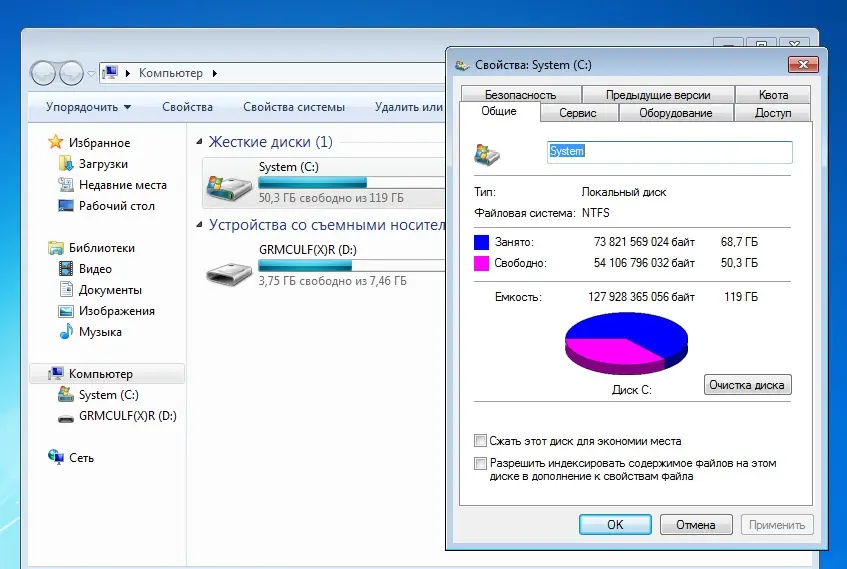Click the disk usage pie chart

click(x=626, y=343)
